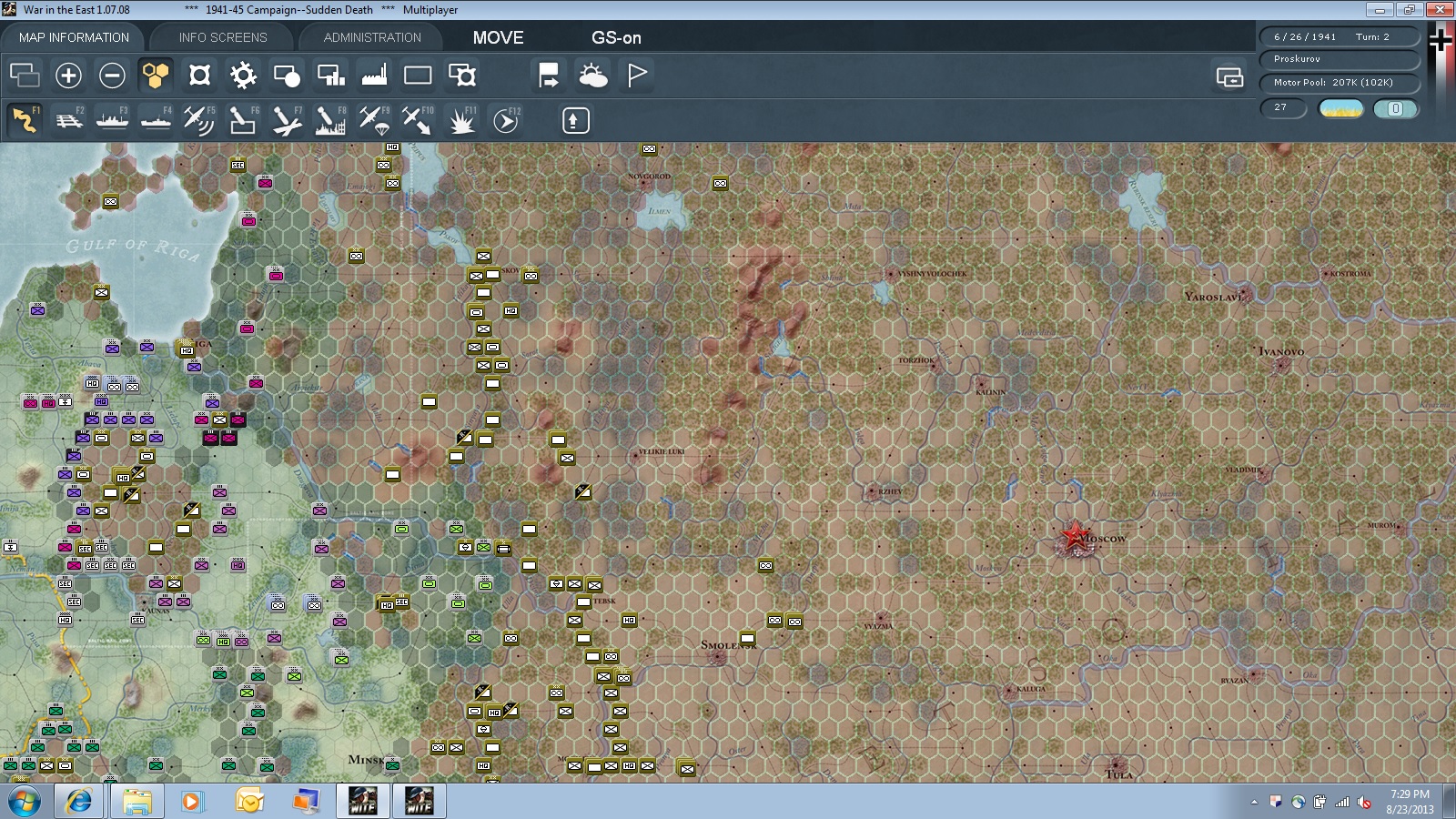Open the ADMINISTRATION tab
The width and height of the screenshot is (1456, 819).
click(372, 37)
